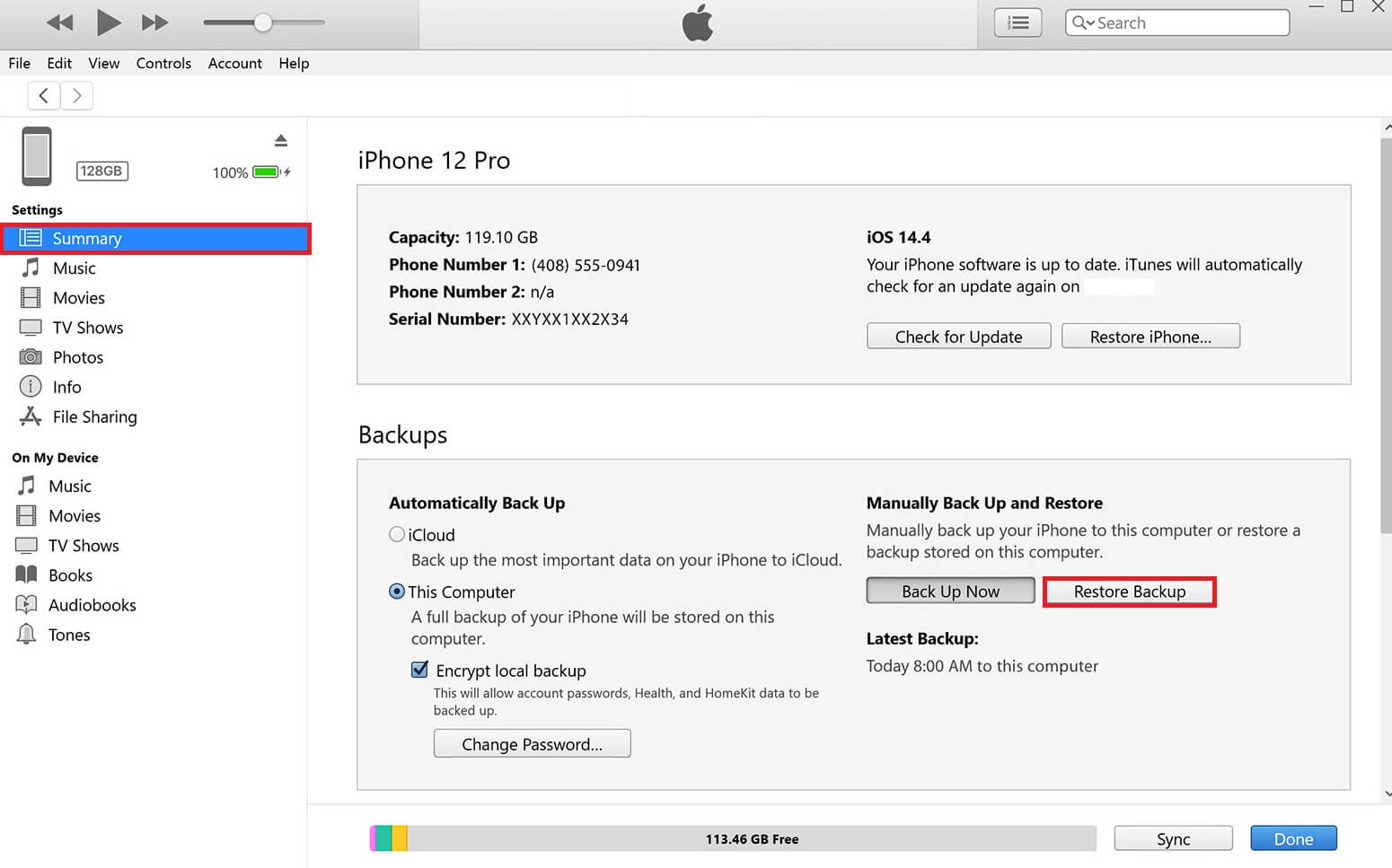The width and height of the screenshot is (1392, 868).
Task: Open the Up Next queue list
Action: (x=1017, y=22)
